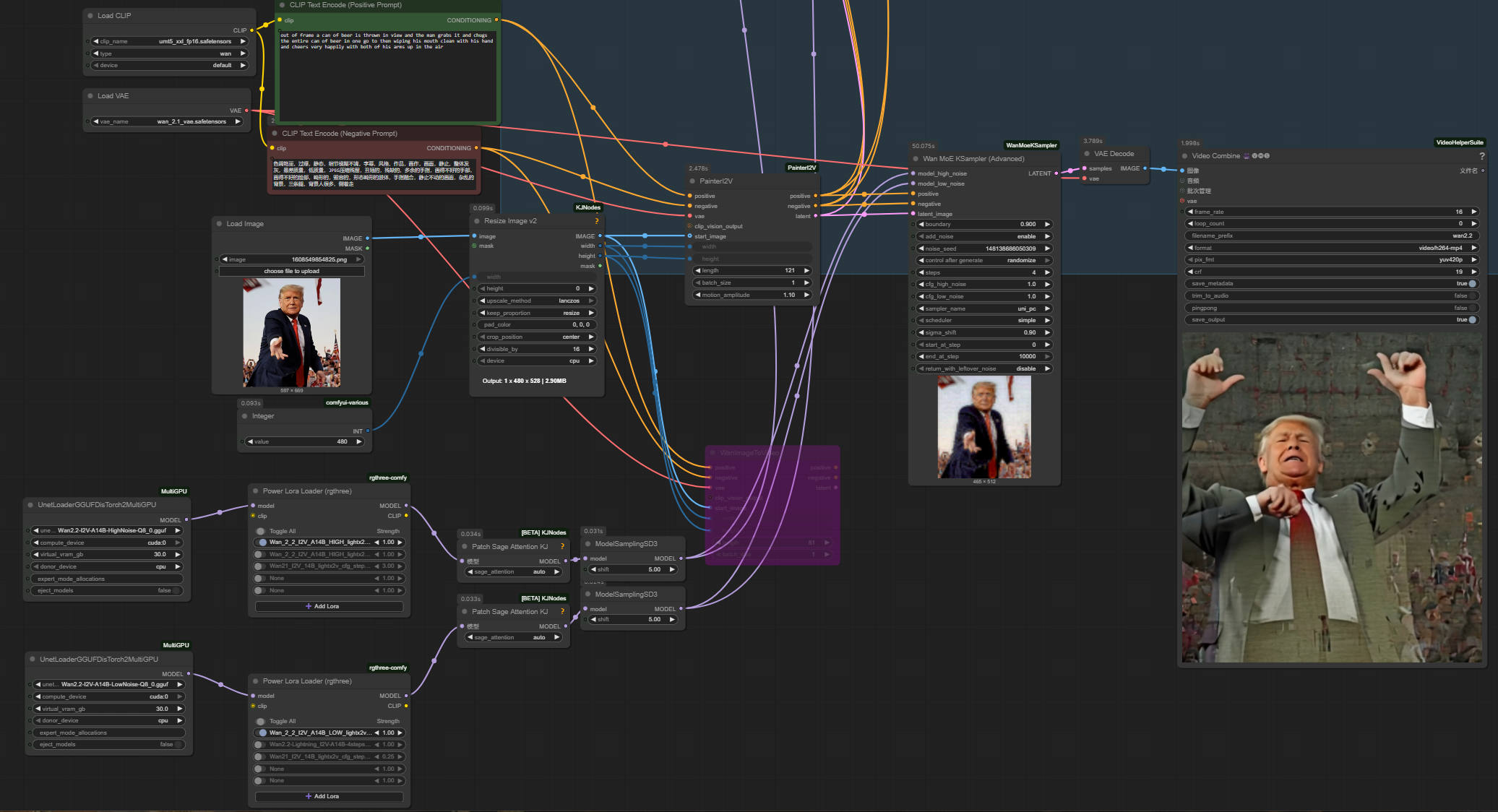This screenshot has height=812, width=1498.
Task: Click the generated video preview in Video Combine
Action: [1331, 497]
